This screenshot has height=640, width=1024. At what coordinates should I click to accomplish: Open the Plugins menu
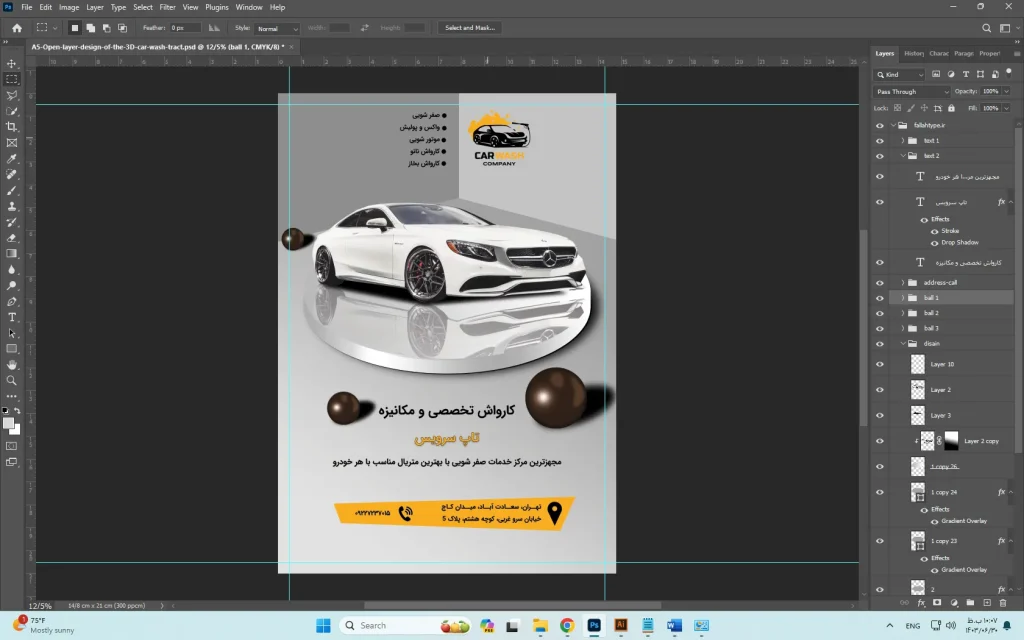click(217, 7)
